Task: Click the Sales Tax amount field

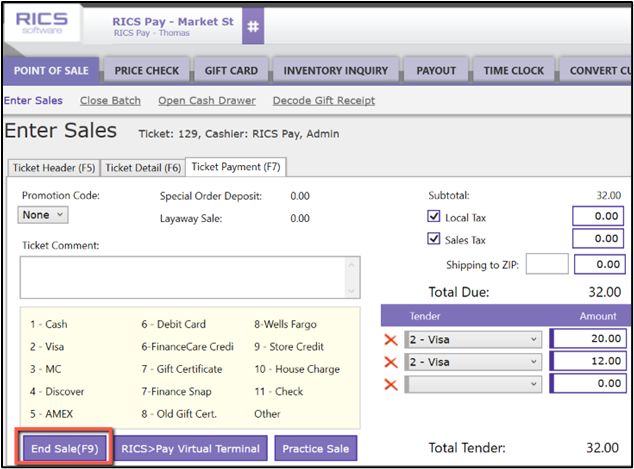Action: point(598,239)
